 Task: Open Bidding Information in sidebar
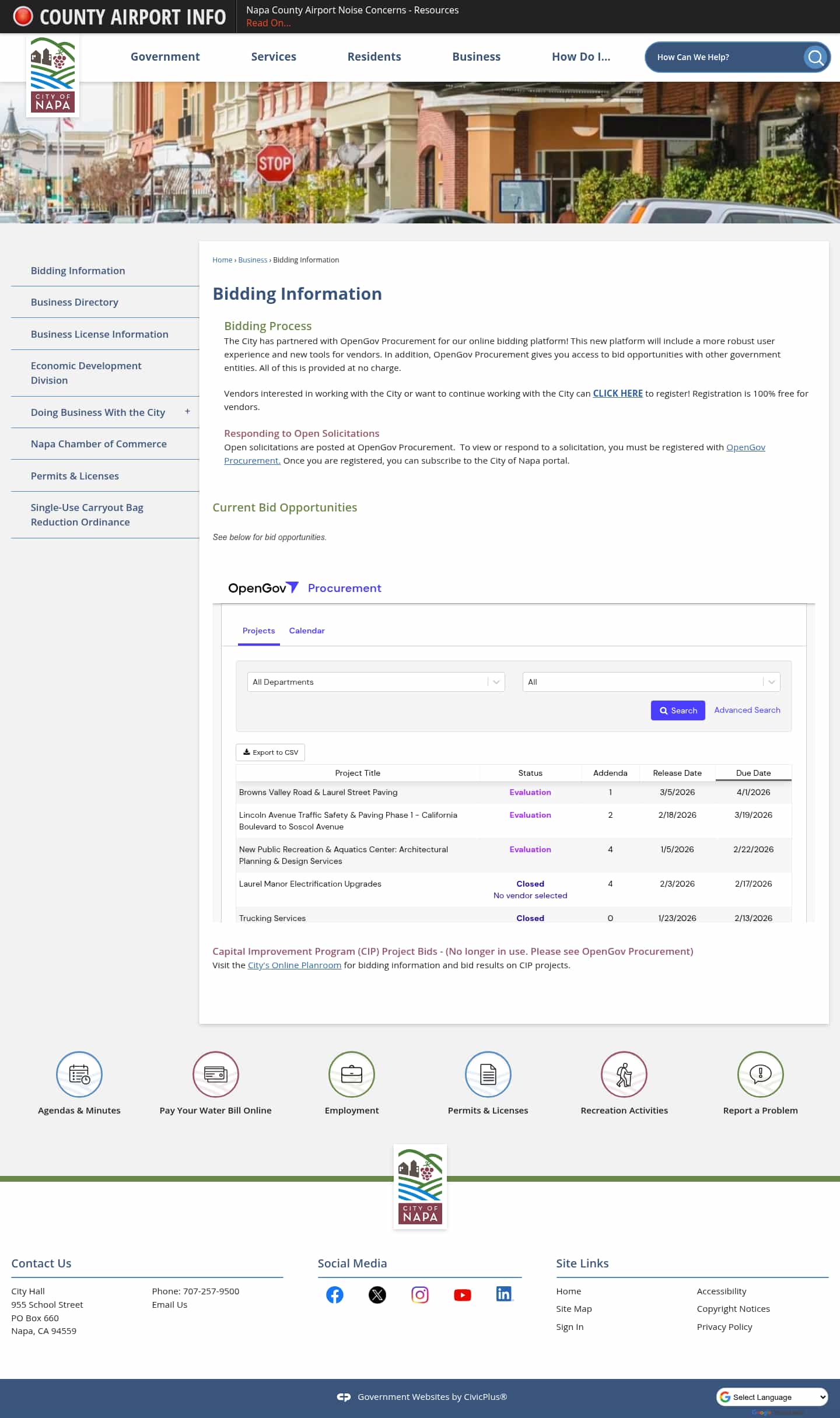[78, 271]
